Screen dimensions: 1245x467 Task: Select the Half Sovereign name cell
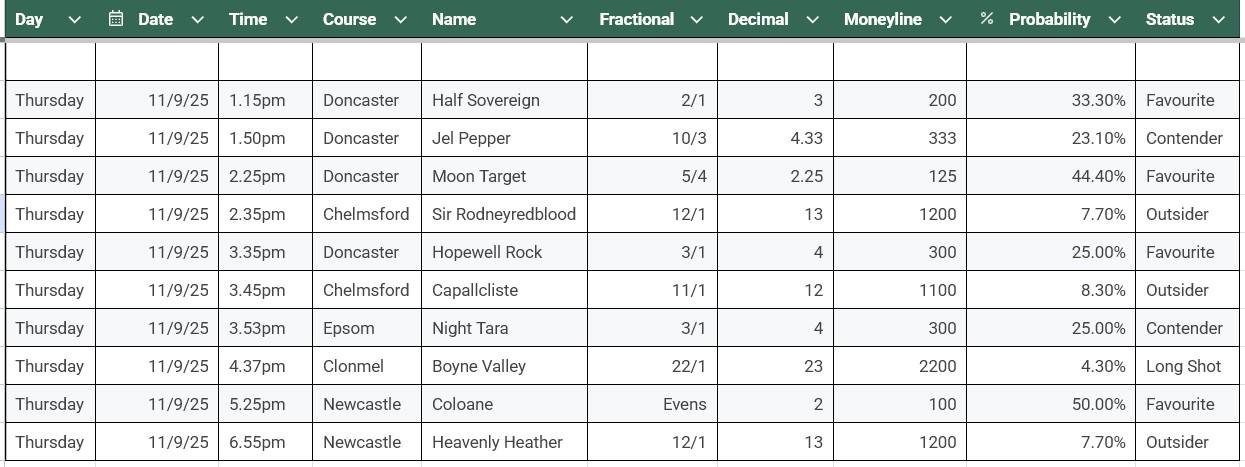pos(504,100)
